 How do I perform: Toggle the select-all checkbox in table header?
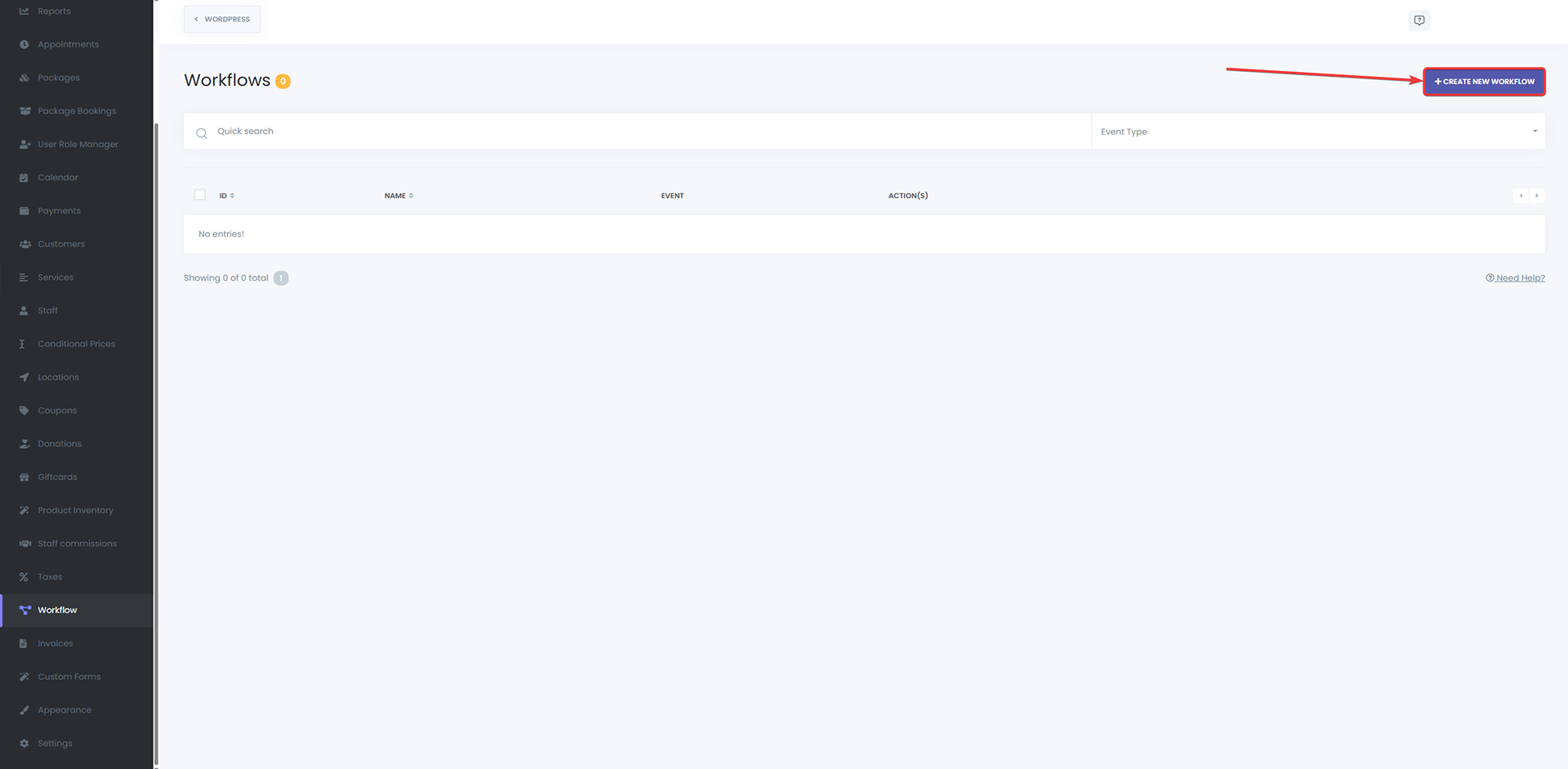pyautogui.click(x=200, y=195)
